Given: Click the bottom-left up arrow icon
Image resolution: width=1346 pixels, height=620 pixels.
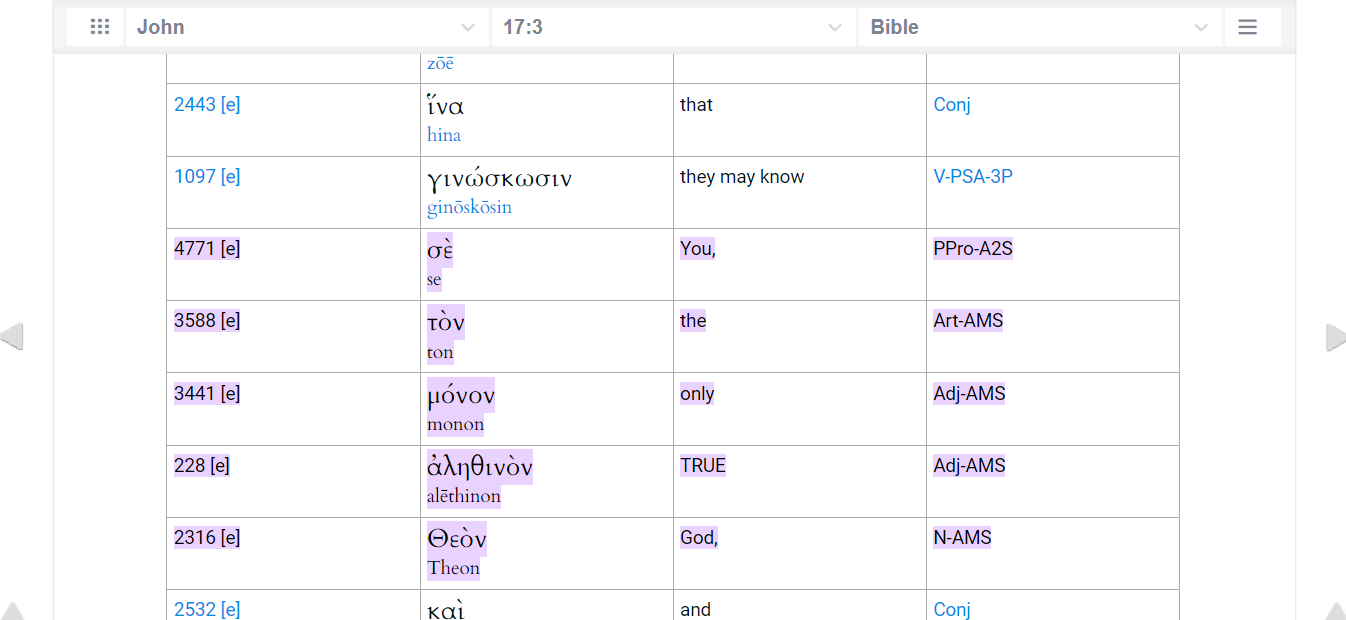Looking at the screenshot, I should point(12,611).
